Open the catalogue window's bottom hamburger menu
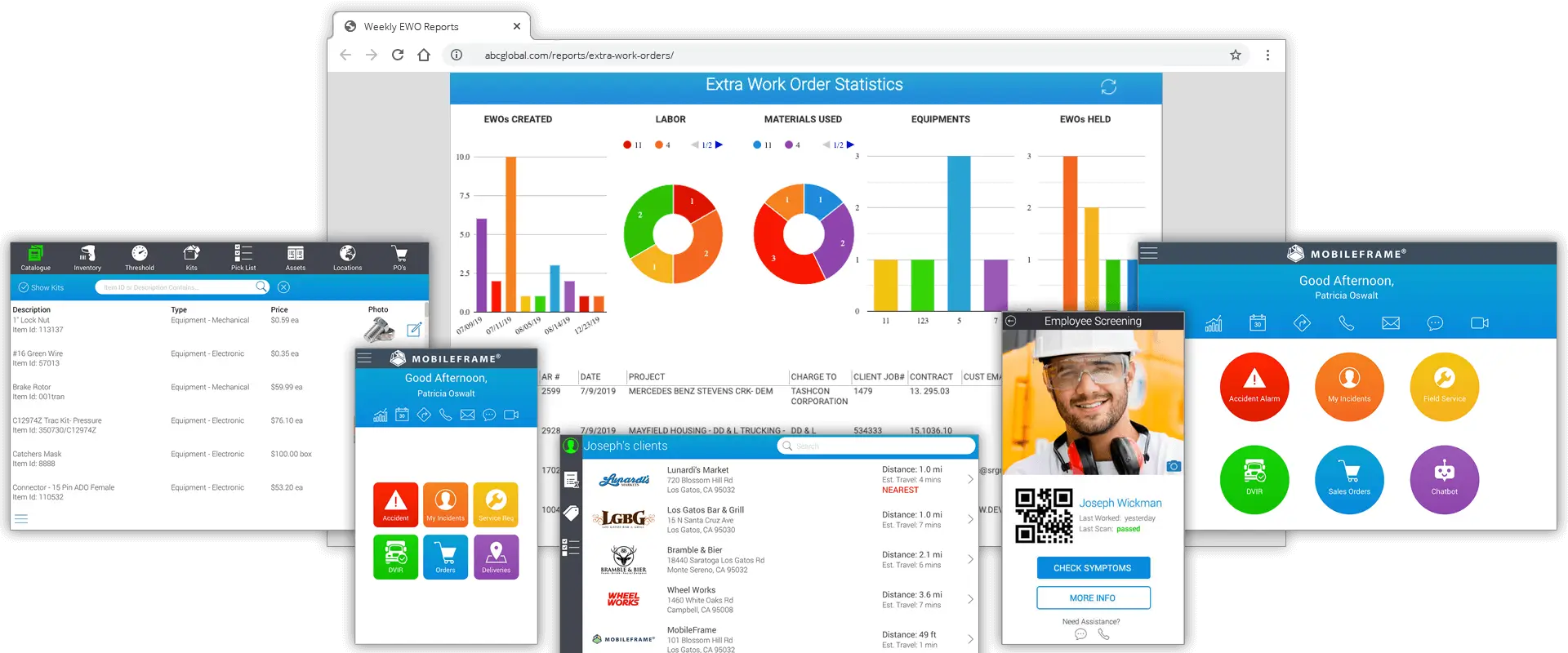 tap(21, 518)
